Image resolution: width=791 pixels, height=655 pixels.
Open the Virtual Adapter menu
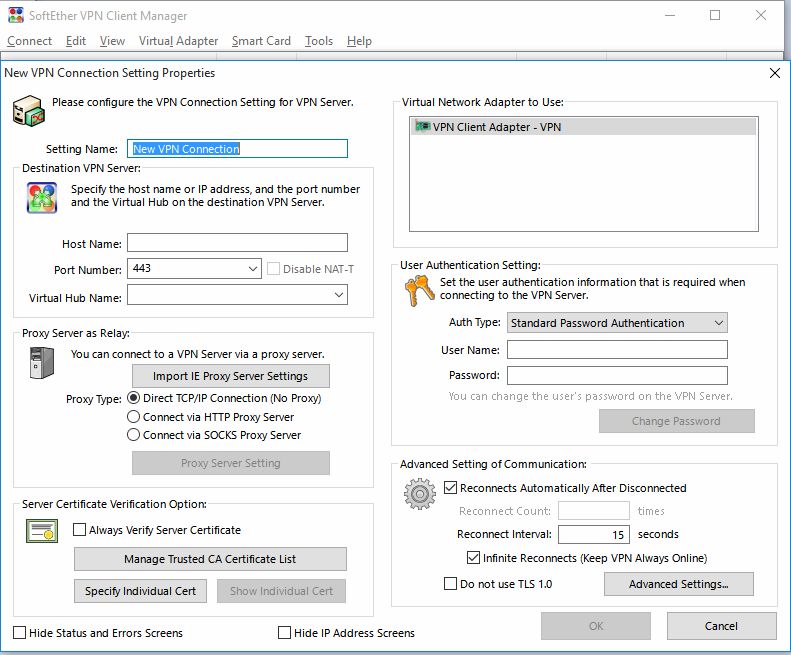(178, 41)
